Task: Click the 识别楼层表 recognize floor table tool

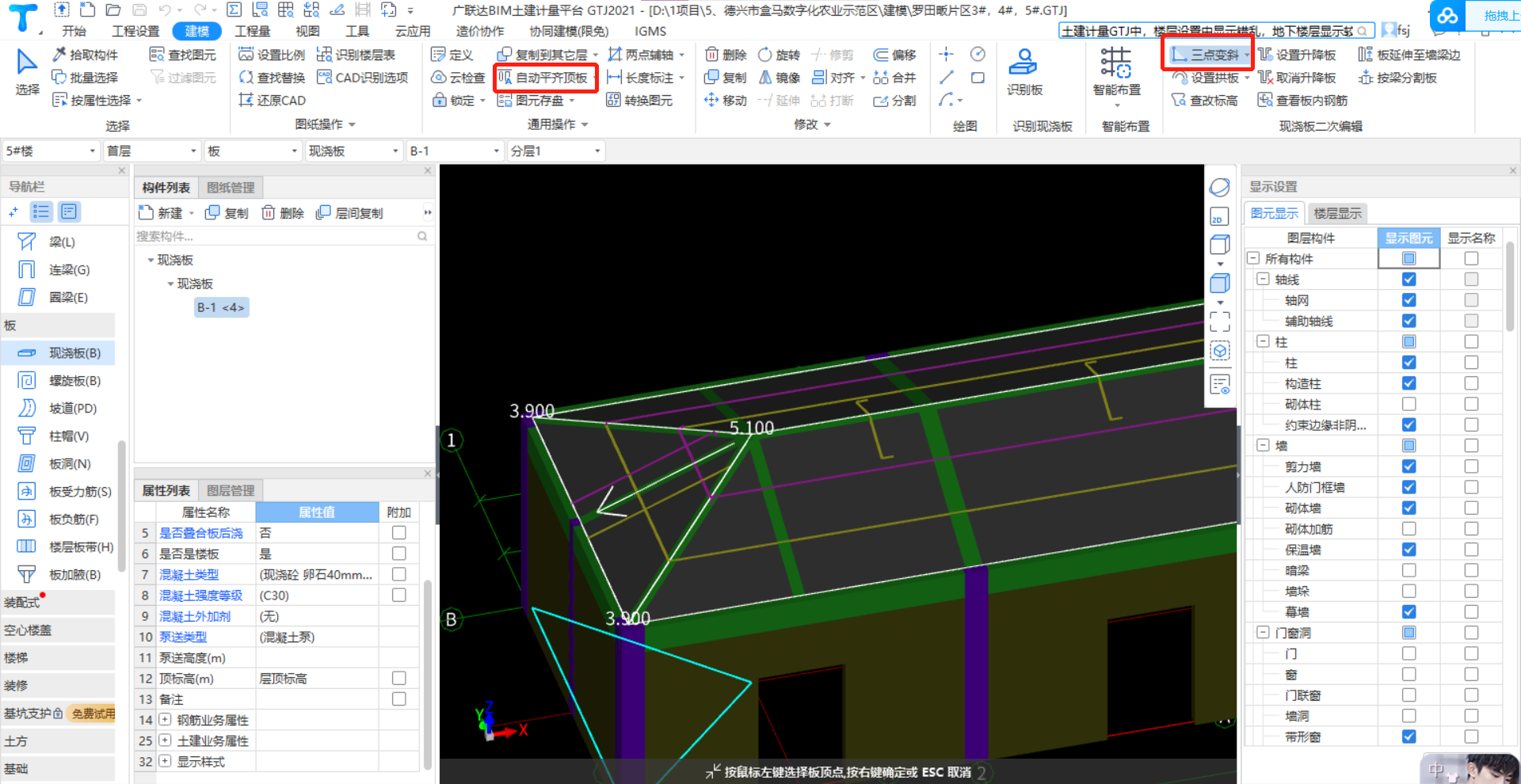Action: [x=356, y=55]
